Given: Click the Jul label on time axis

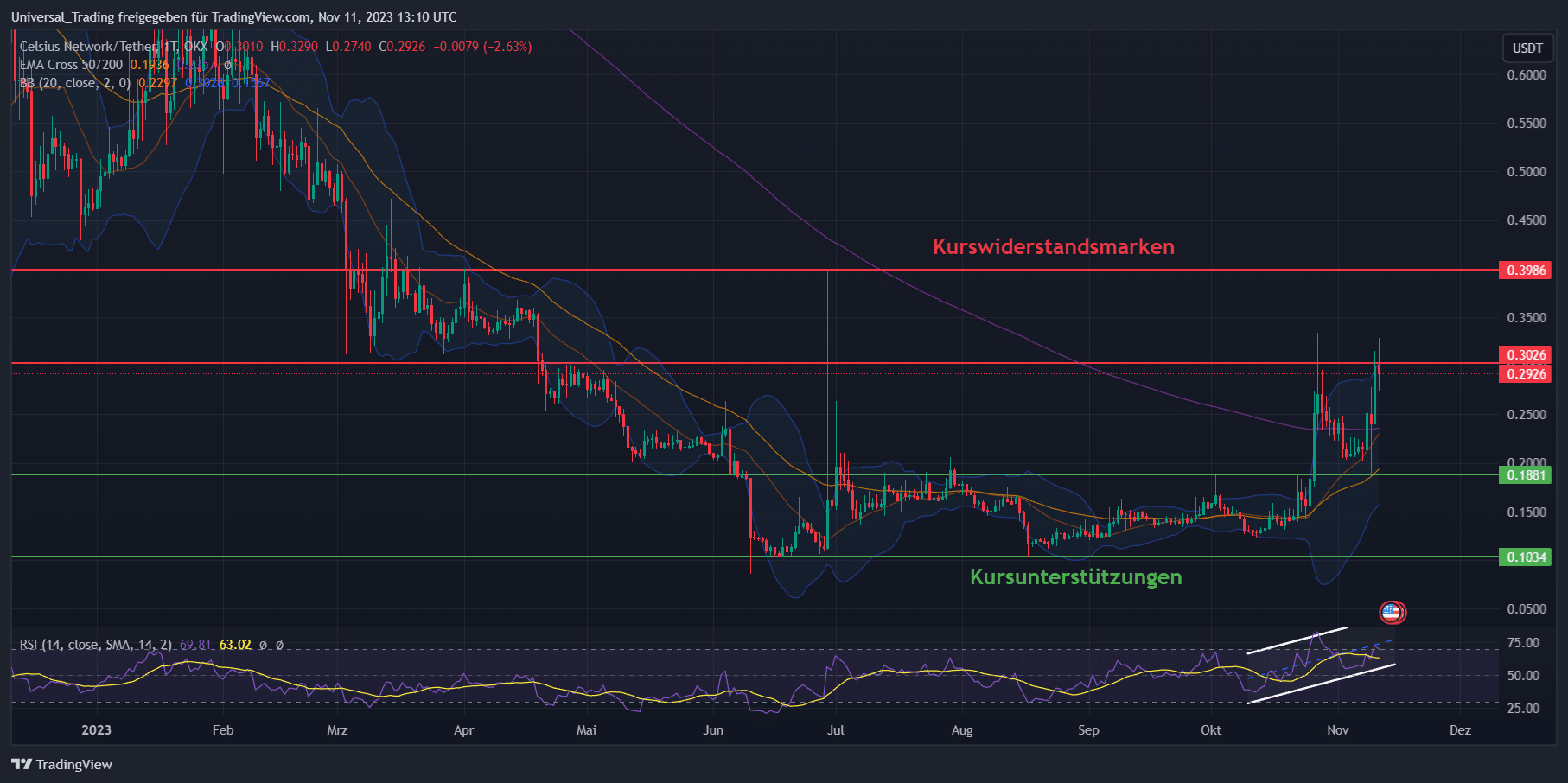Looking at the screenshot, I should 836,730.
